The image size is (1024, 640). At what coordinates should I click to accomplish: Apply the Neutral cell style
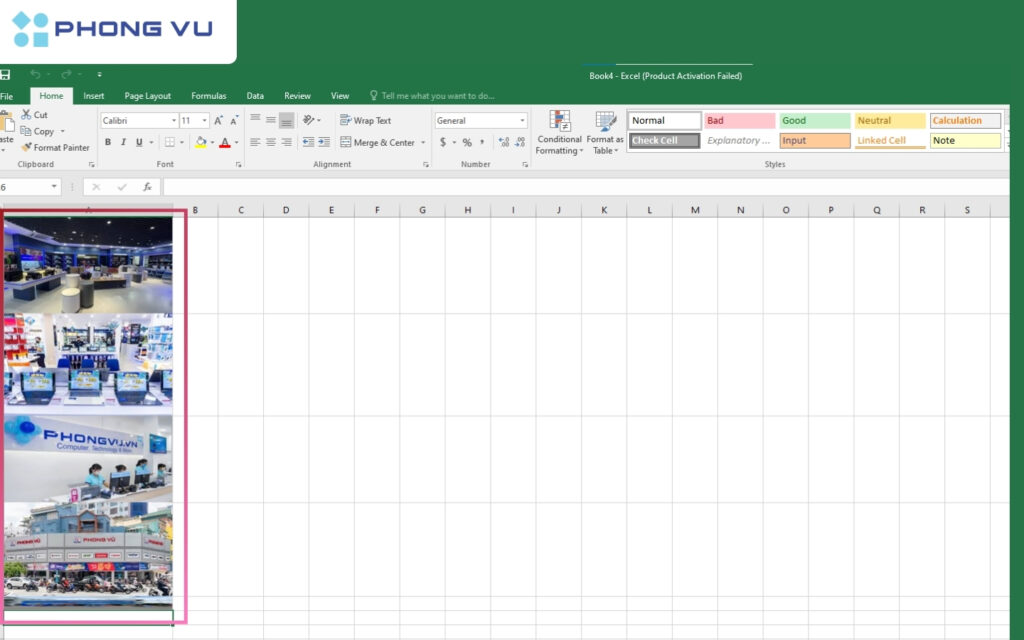click(890, 121)
